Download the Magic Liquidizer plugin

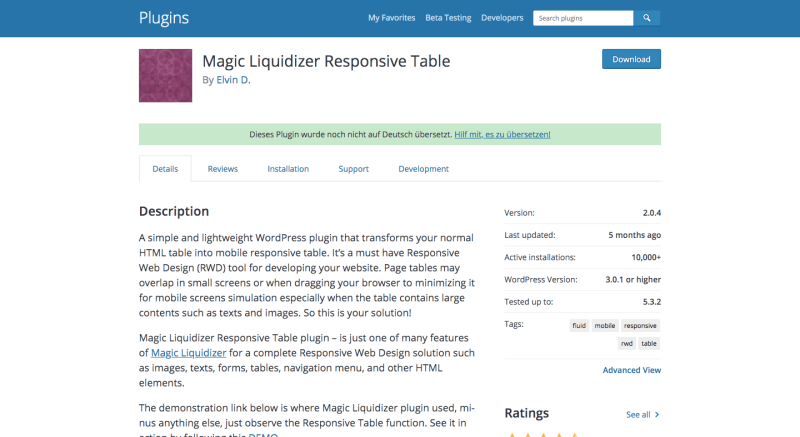click(631, 59)
